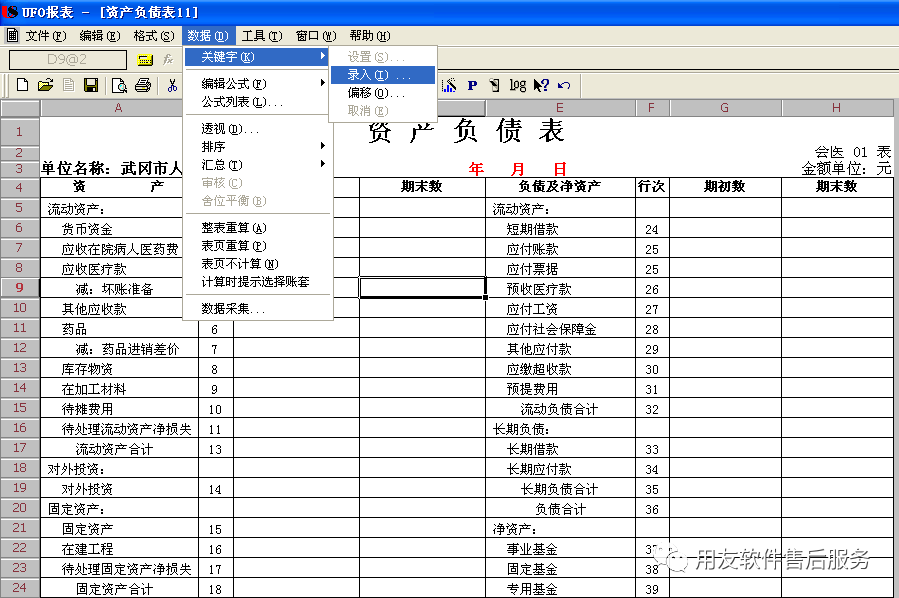The height and width of the screenshot is (598, 899).
Task: Click the icon between P and log
Action: [494, 85]
